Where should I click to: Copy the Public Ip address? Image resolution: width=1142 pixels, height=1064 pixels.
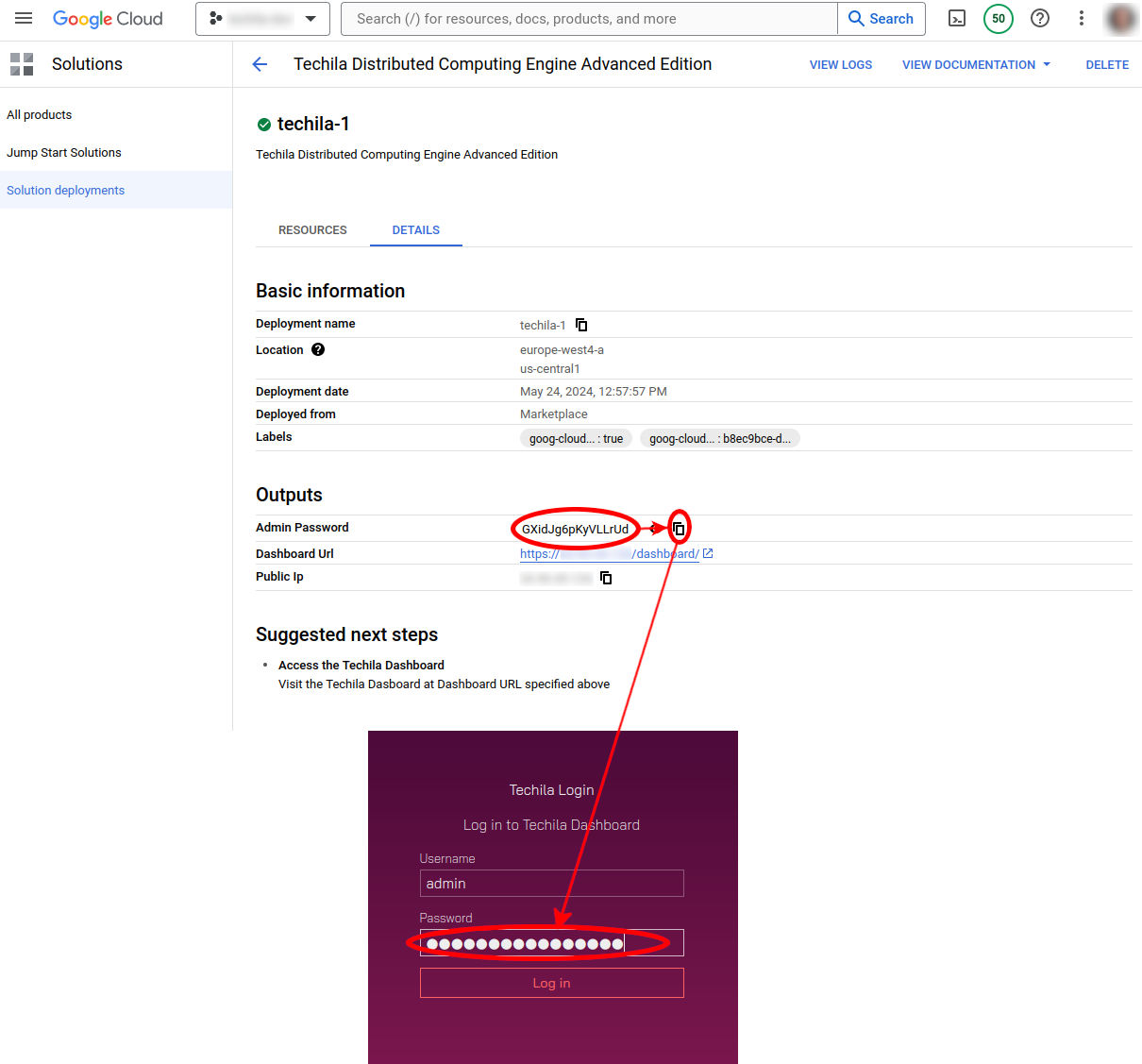point(606,578)
